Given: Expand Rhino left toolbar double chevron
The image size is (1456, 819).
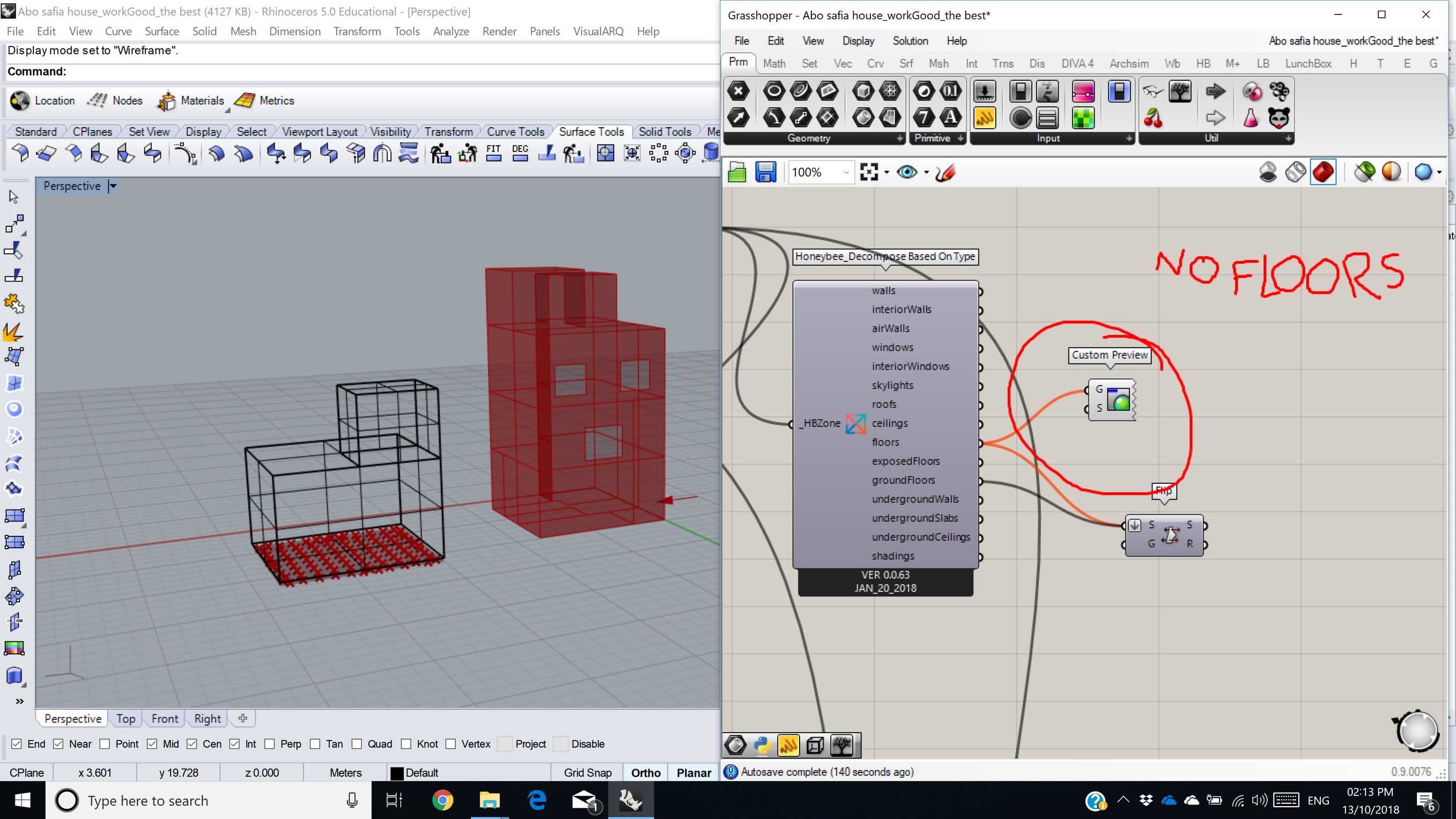Looking at the screenshot, I should (x=20, y=701).
